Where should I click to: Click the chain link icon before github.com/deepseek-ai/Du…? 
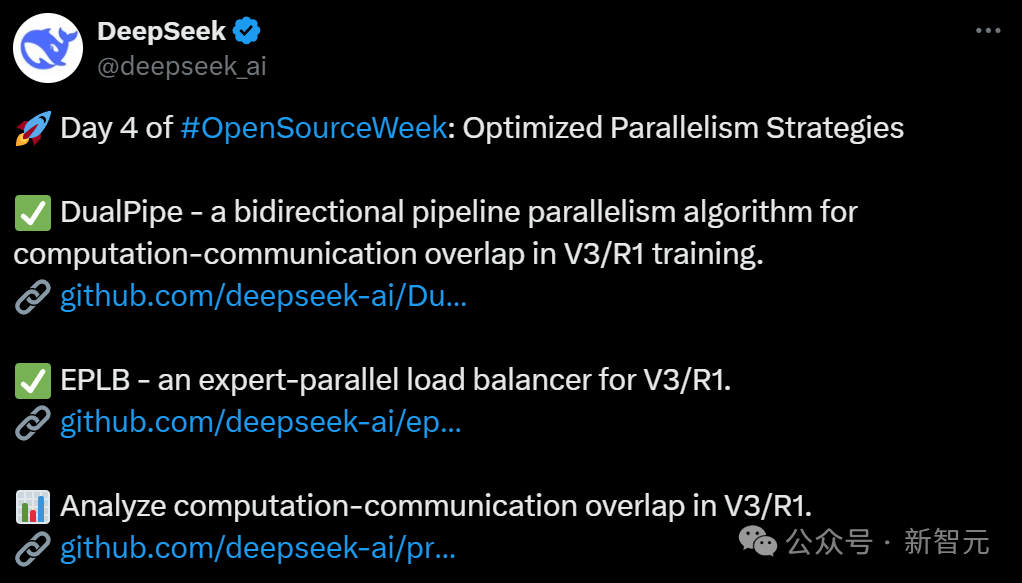tap(33, 297)
